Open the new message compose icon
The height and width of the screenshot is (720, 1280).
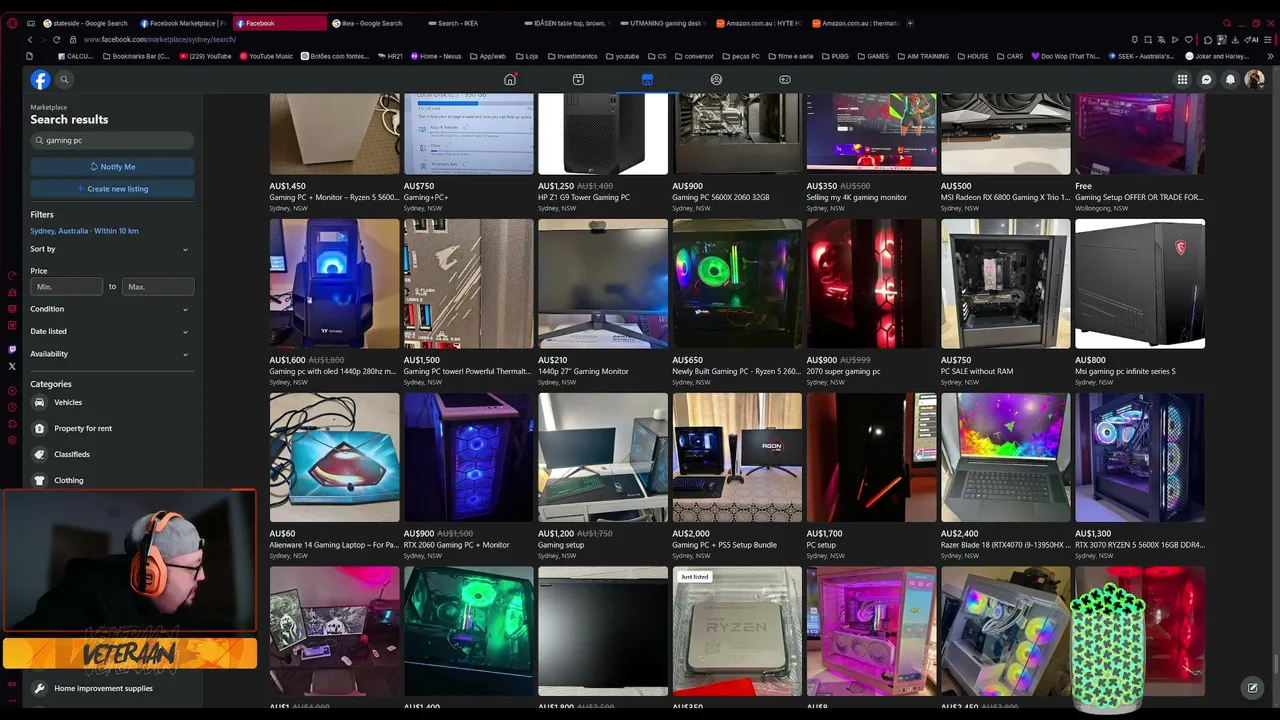coord(1252,688)
